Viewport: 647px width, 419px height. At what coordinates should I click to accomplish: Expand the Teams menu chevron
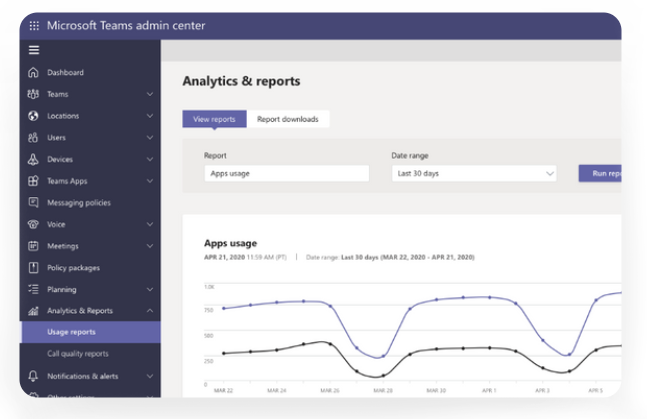150,94
